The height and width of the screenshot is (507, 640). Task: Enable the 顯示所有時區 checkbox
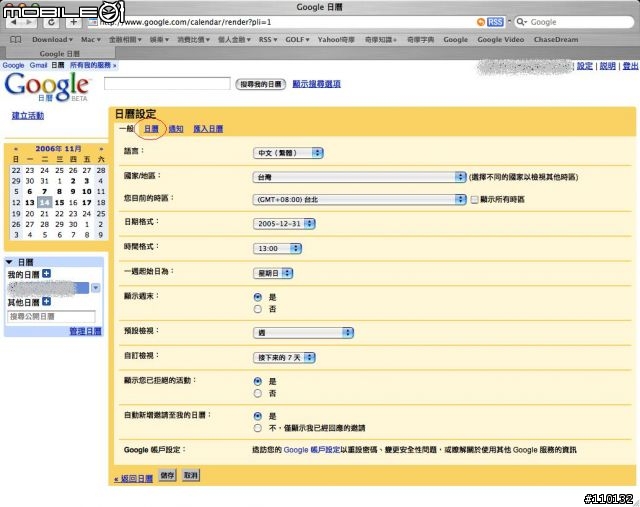pyautogui.click(x=474, y=200)
